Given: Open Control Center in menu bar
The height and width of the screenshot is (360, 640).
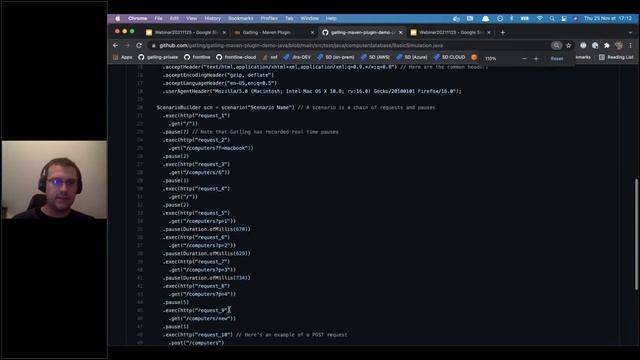Looking at the screenshot, I should (x=564, y=18).
